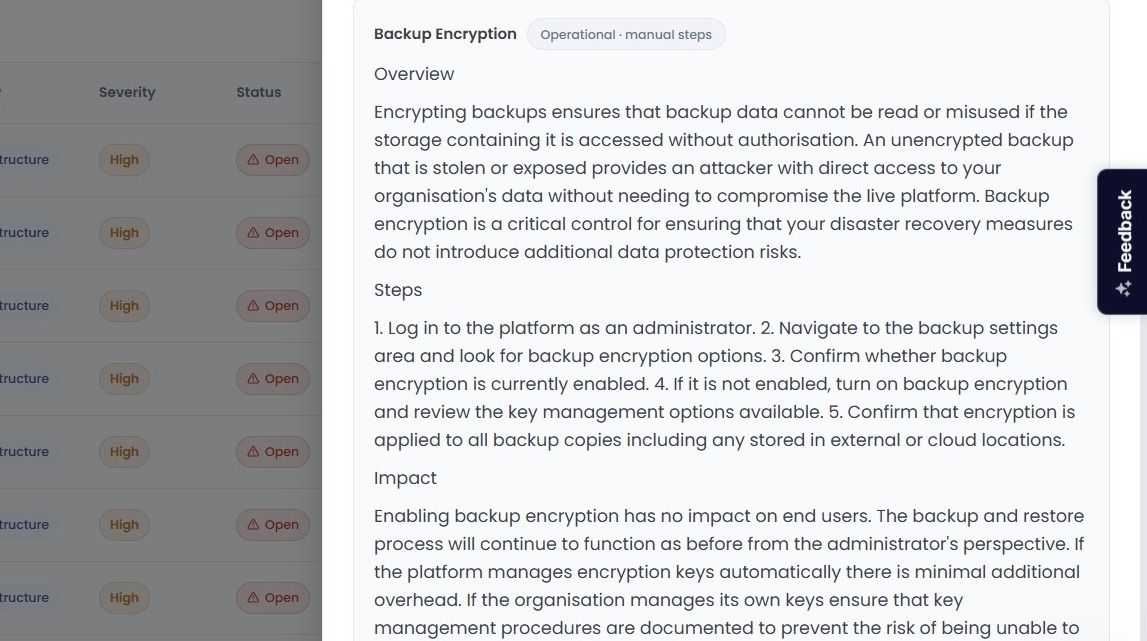The image size is (1147, 641).
Task: Click the Operational manual steps badge
Action: click(625, 34)
